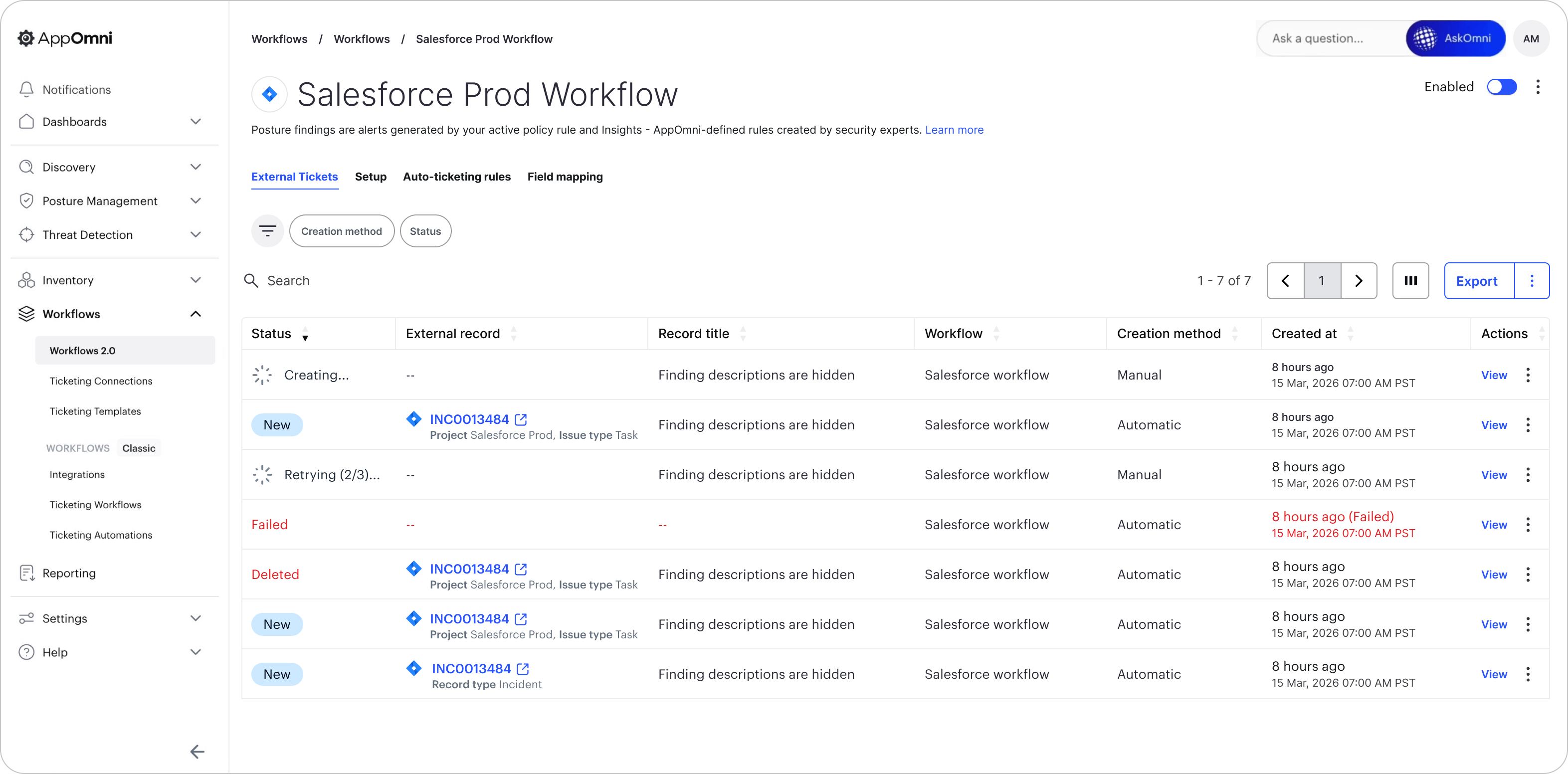Open the actions menu for the Failed row
Screen dimensions: 1568x774
[x=1527, y=525]
